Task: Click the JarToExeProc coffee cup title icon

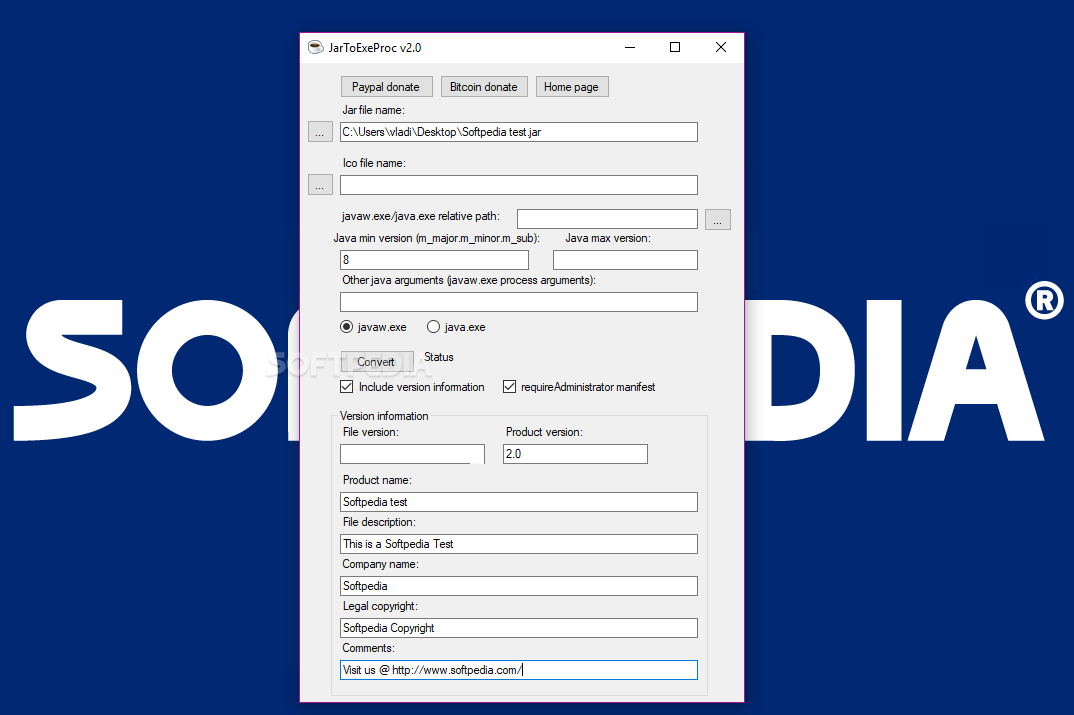Action: coord(316,47)
